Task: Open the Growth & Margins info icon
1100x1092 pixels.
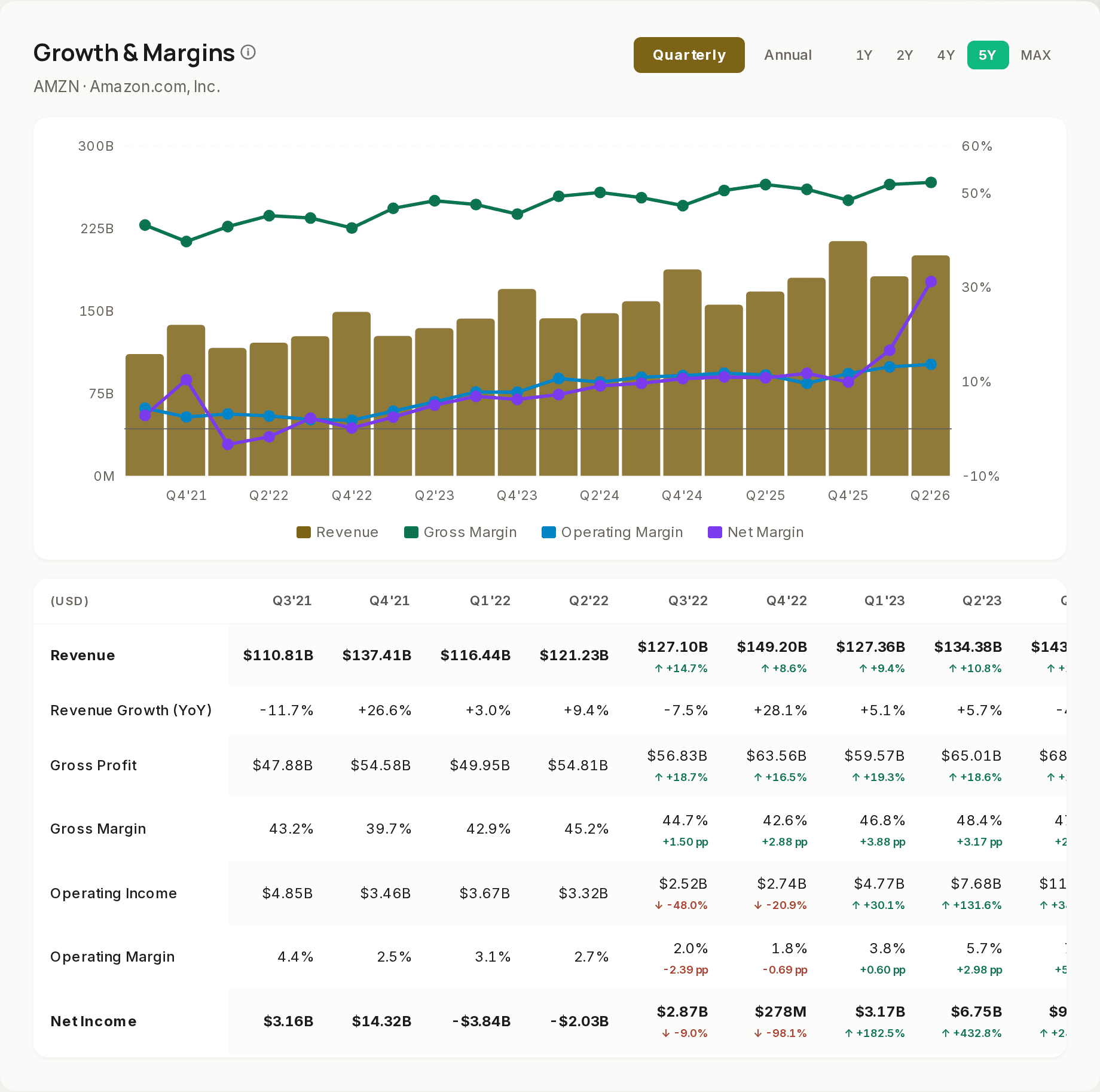Action: (x=248, y=53)
